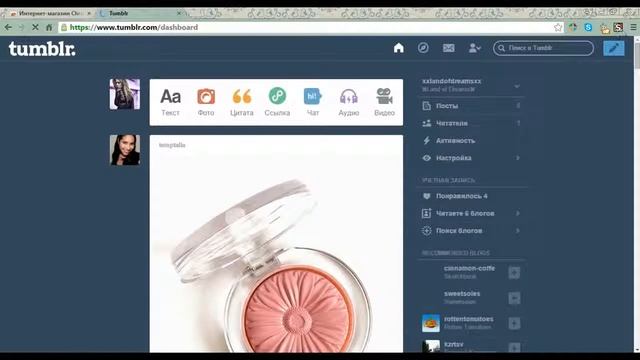Open the Explore compass icon
This screenshot has width=640, height=360.
(423, 48)
